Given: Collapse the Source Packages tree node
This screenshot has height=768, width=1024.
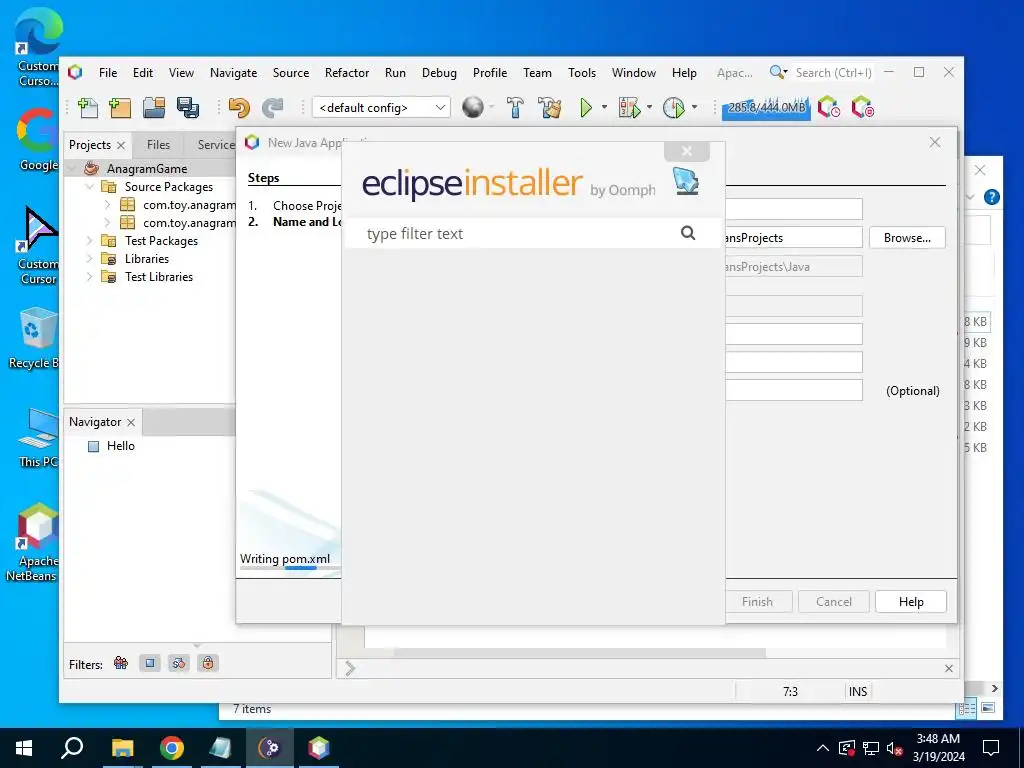Looking at the screenshot, I should pyautogui.click(x=89, y=187).
